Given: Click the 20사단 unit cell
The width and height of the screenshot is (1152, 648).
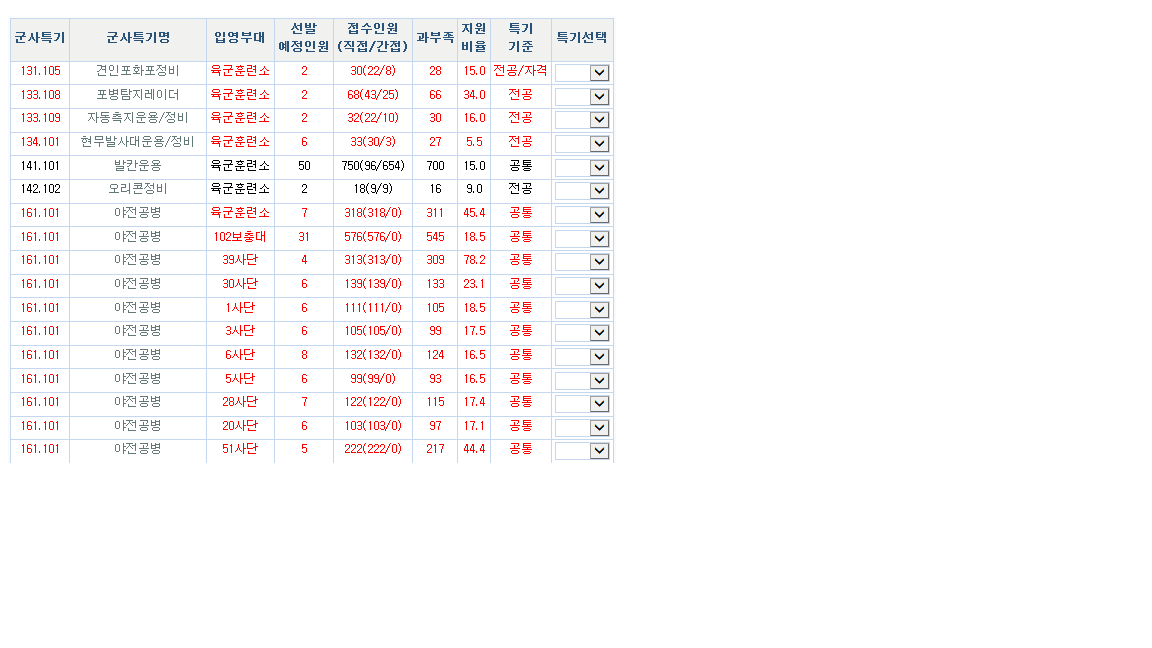Looking at the screenshot, I should [x=240, y=426].
